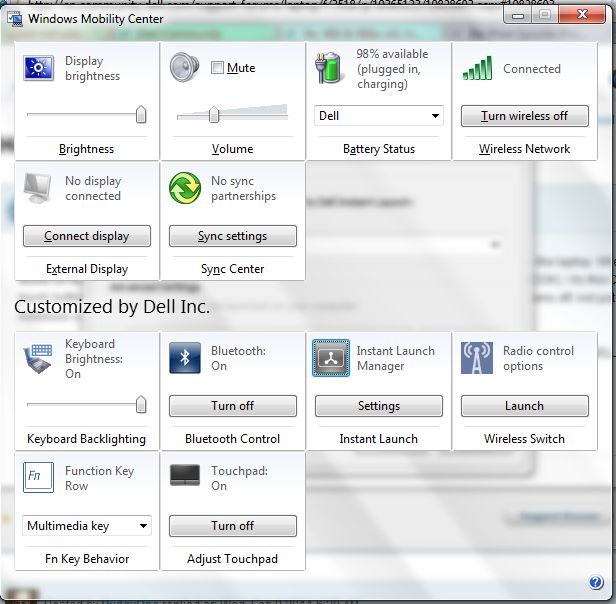Click the 'No display connected' text
616x604 pixels.
[93, 188]
